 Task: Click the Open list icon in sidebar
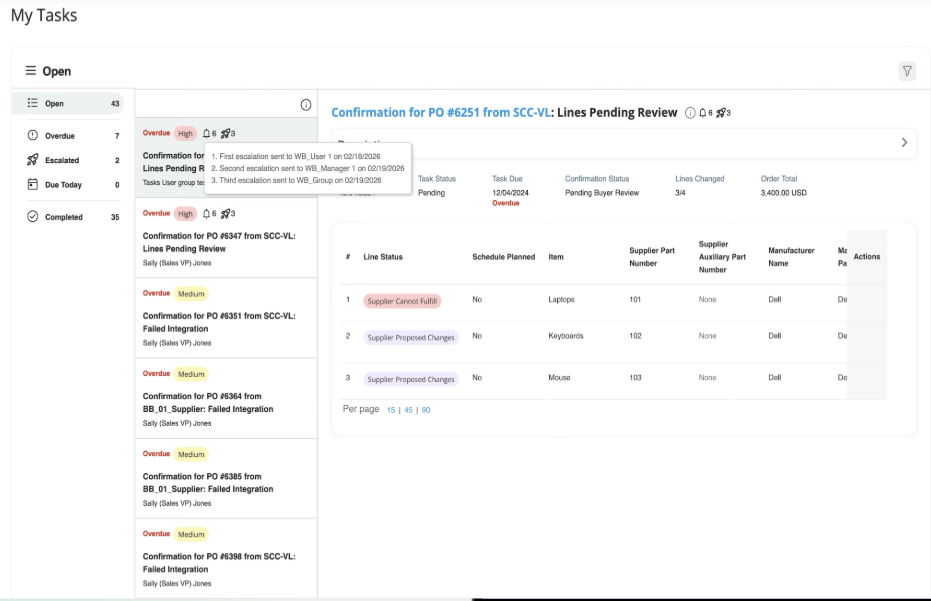tap(33, 103)
